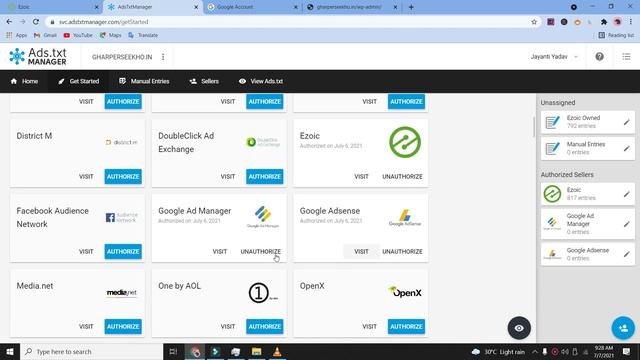Edit the sidebar Manual Entries pencil
Image resolution: width=640 pixels, height=360 pixels.
[626, 149]
